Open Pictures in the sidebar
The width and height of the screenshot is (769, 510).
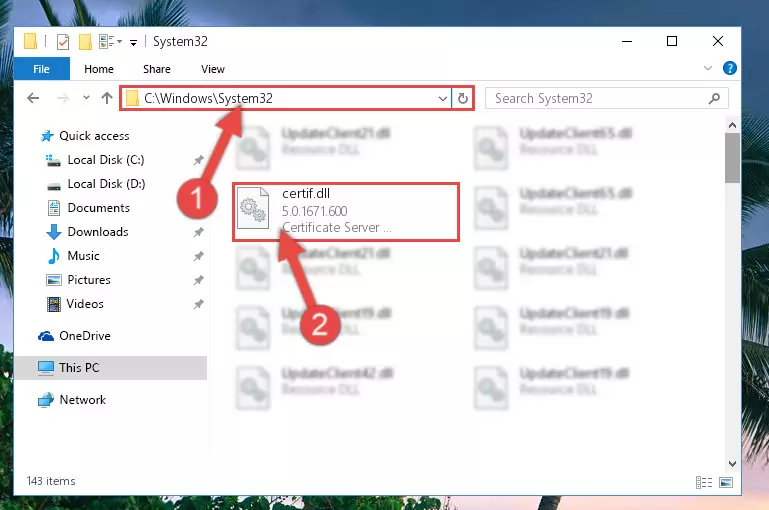[x=89, y=280]
